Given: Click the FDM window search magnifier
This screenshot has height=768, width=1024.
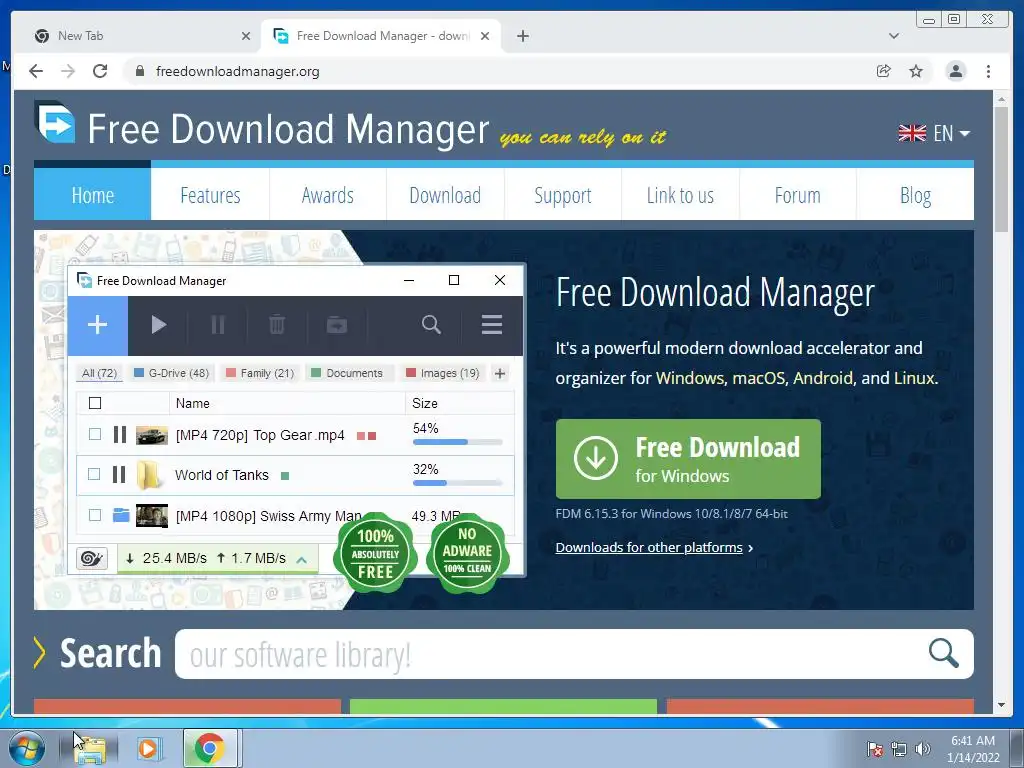Looking at the screenshot, I should (x=431, y=325).
